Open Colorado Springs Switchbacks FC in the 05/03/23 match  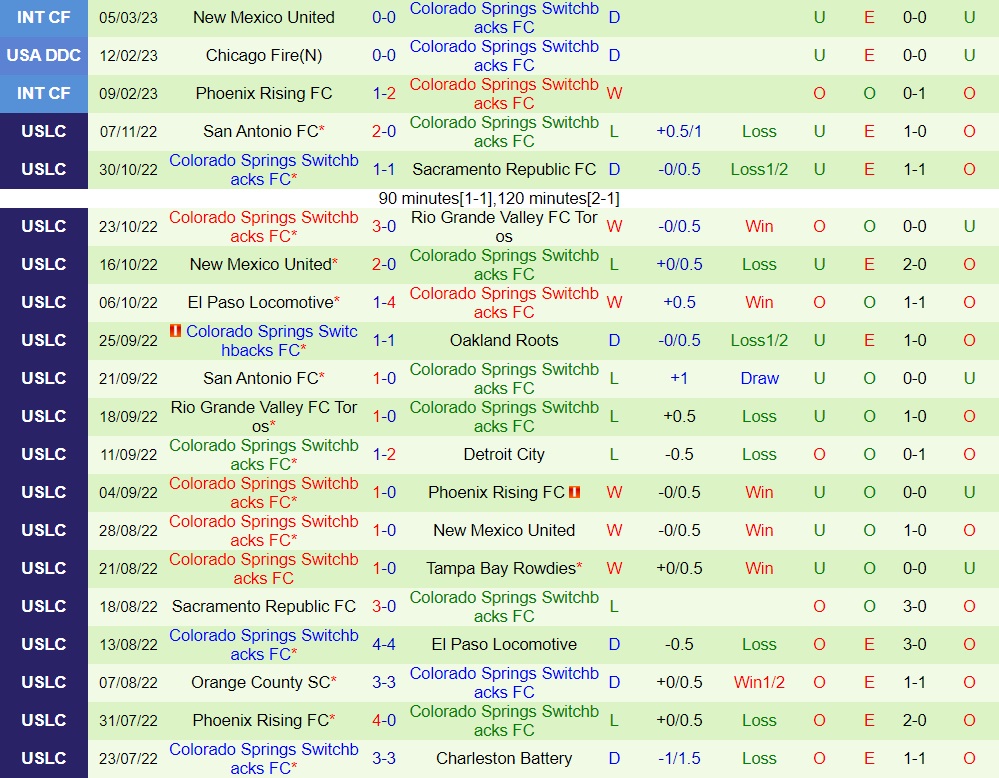(x=504, y=18)
